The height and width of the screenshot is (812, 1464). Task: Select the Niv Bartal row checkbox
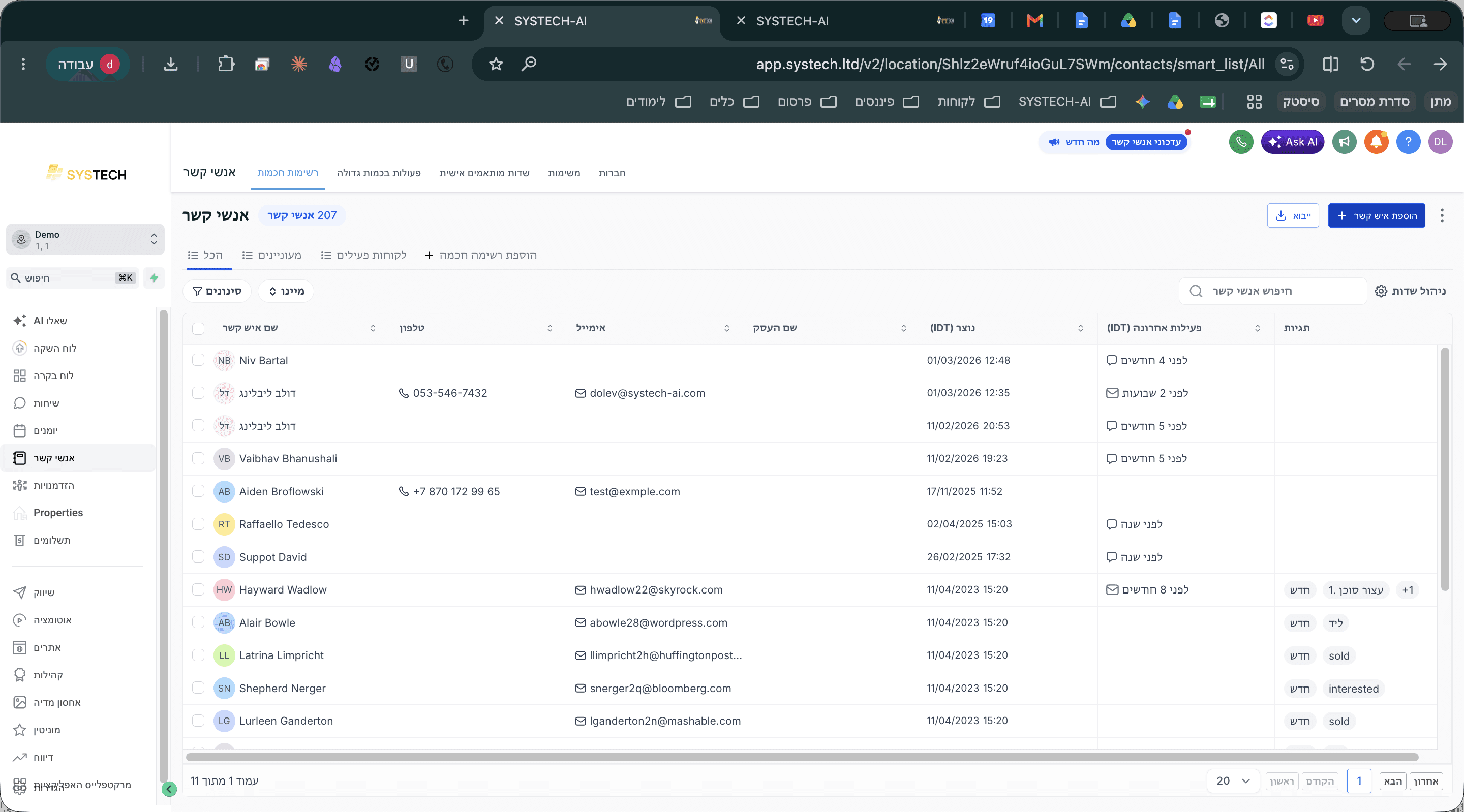(198, 360)
